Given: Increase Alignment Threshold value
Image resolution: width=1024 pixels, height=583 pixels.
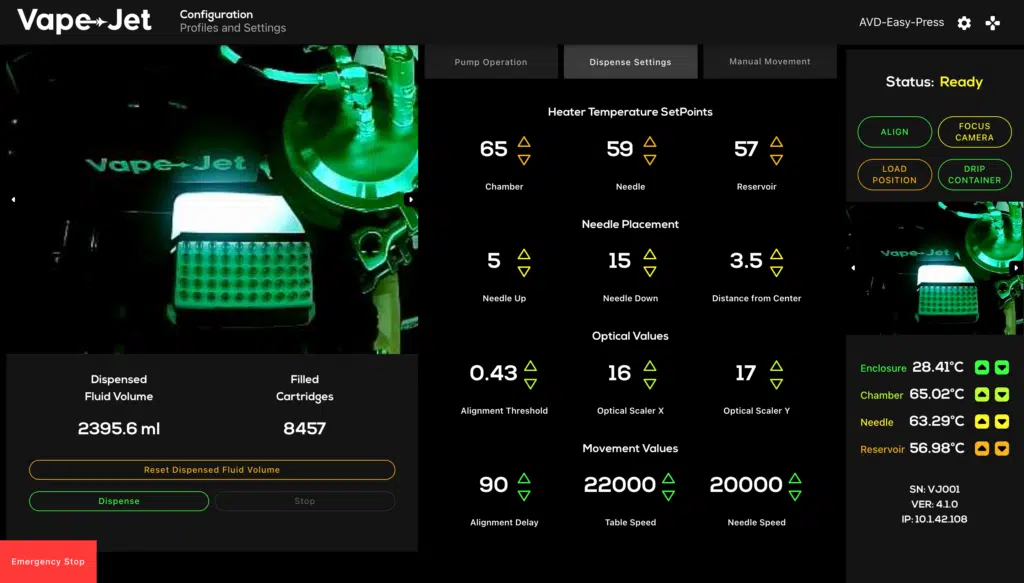Looking at the screenshot, I should point(530,366).
